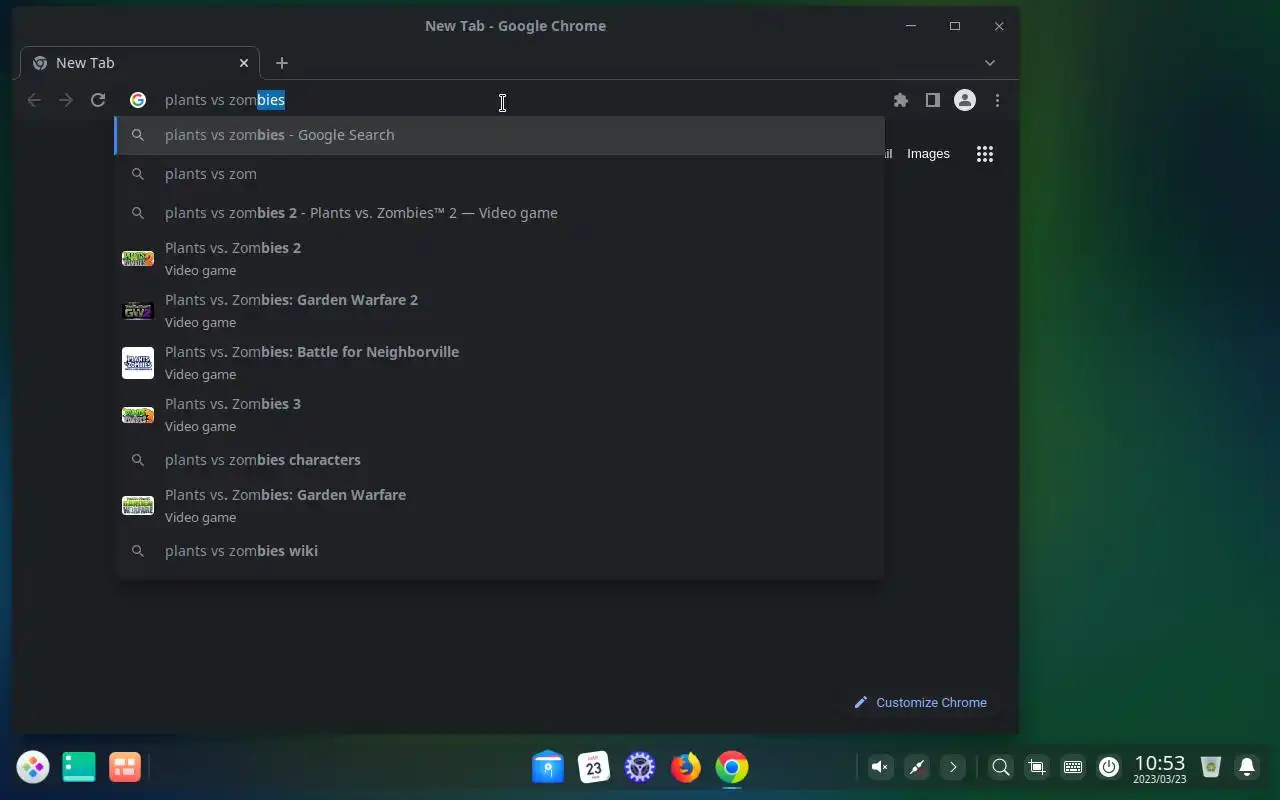Open the calendar app in dock
This screenshot has height=800, width=1280.
pyautogui.click(x=594, y=767)
